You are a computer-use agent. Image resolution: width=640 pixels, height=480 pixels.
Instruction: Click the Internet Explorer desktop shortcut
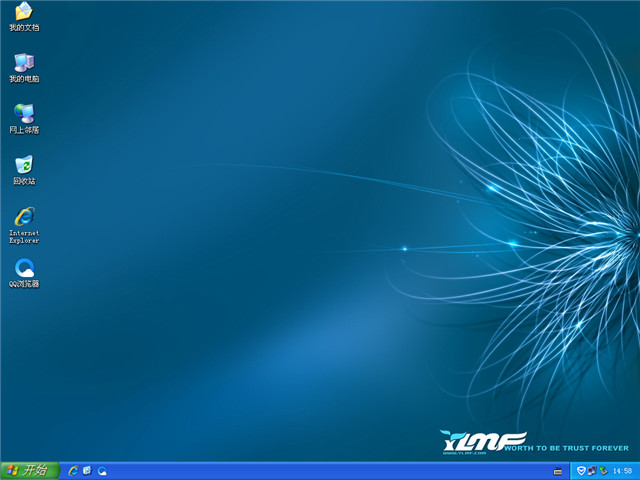24,216
